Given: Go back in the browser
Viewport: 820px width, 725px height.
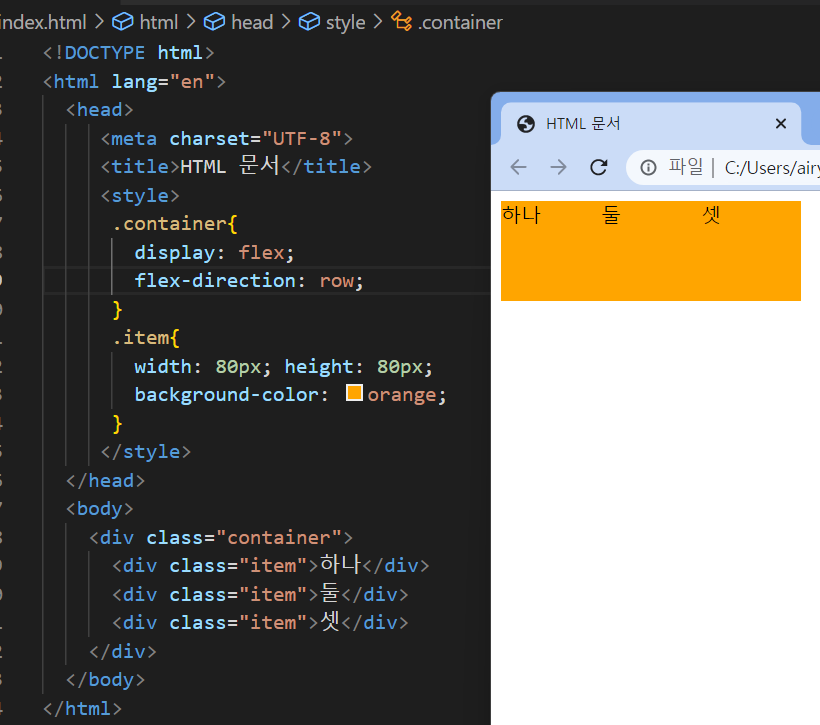Looking at the screenshot, I should [x=518, y=167].
